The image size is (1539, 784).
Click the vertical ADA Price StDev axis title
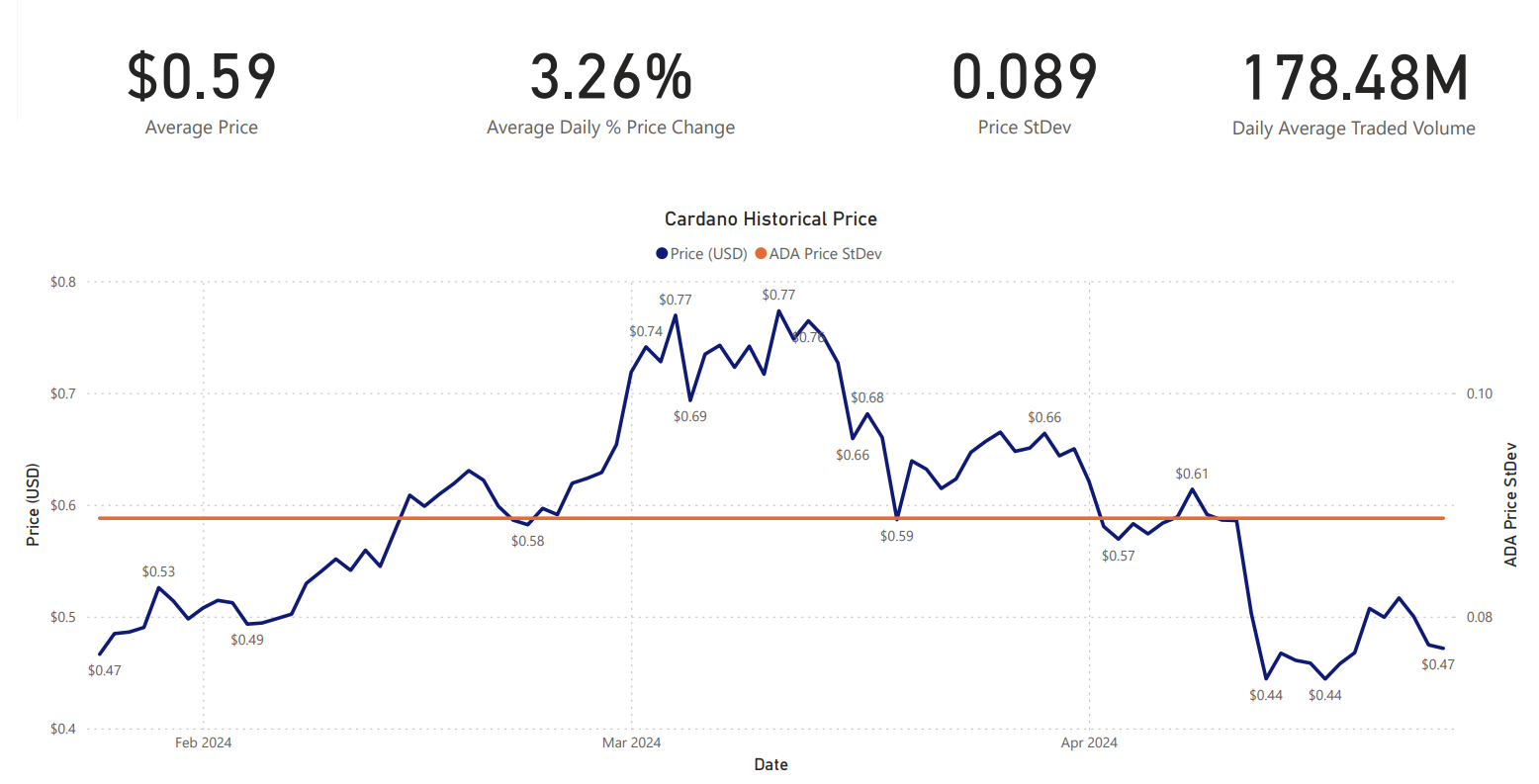[x=1510, y=504]
